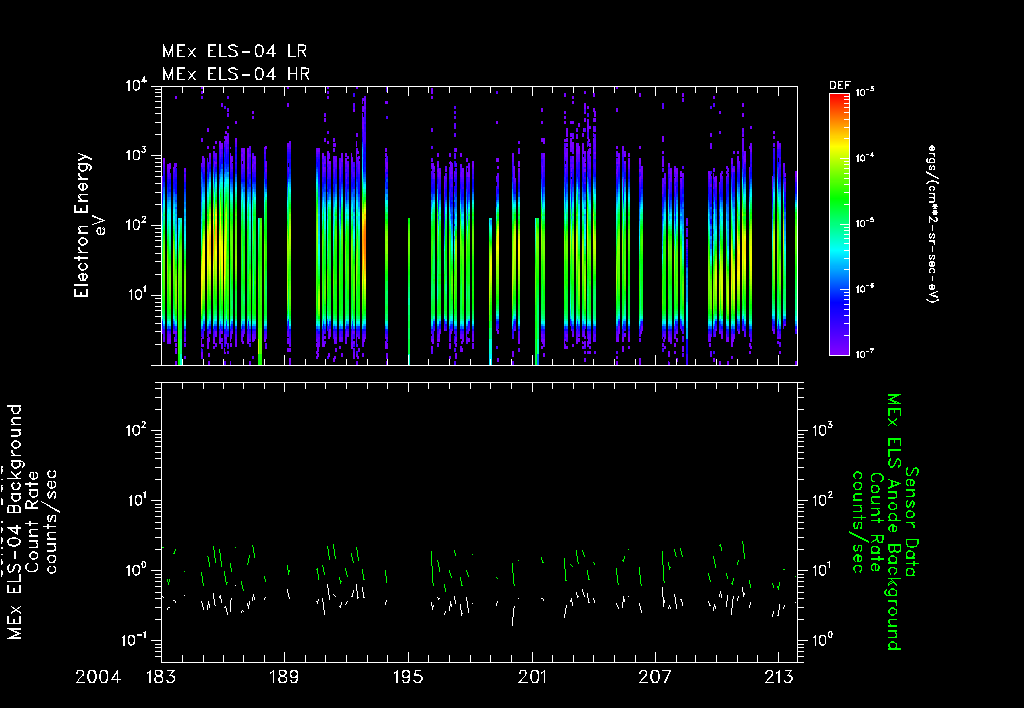1024x708 pixels.
Task: Click 10^-1 on the left Background Count Rate axis
Action: (135, 640)
